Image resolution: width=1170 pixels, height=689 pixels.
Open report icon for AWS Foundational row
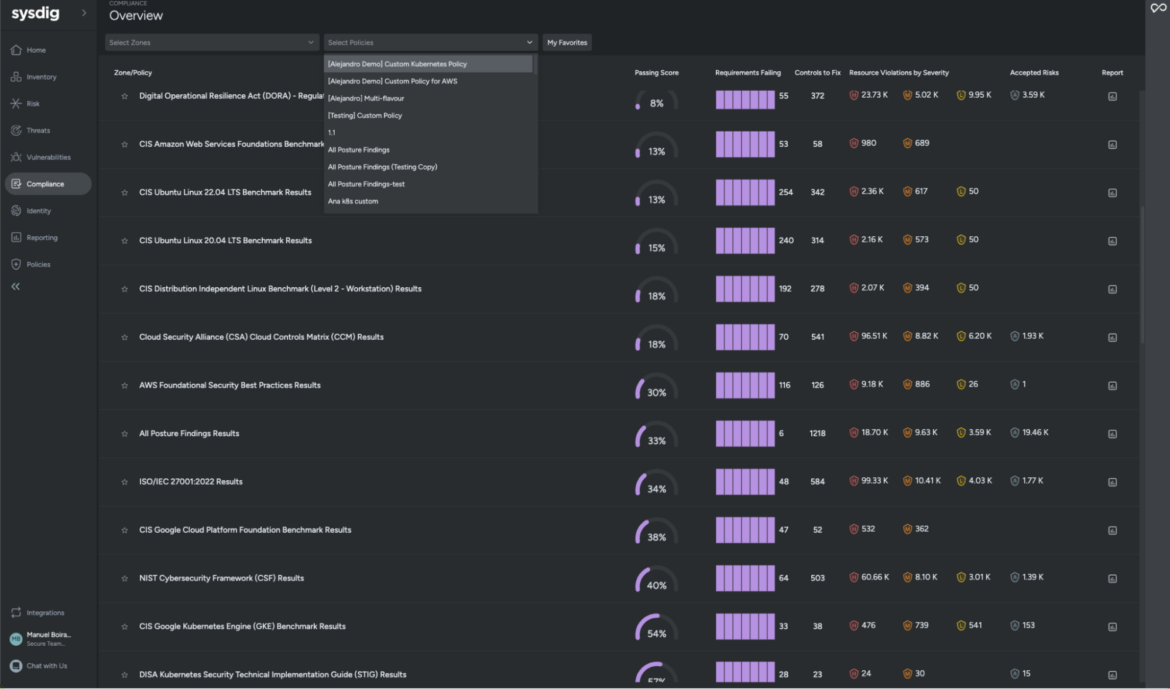[1112, 386]
